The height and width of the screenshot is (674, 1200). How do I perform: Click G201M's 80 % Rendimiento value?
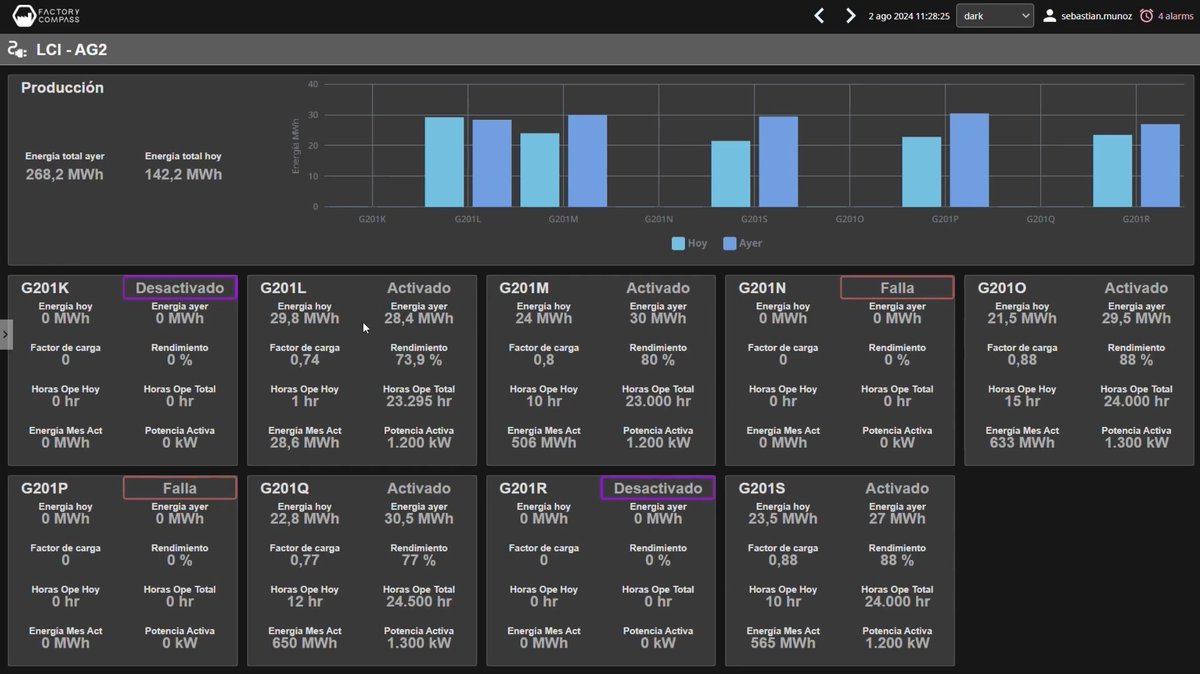tap(657, 360)
